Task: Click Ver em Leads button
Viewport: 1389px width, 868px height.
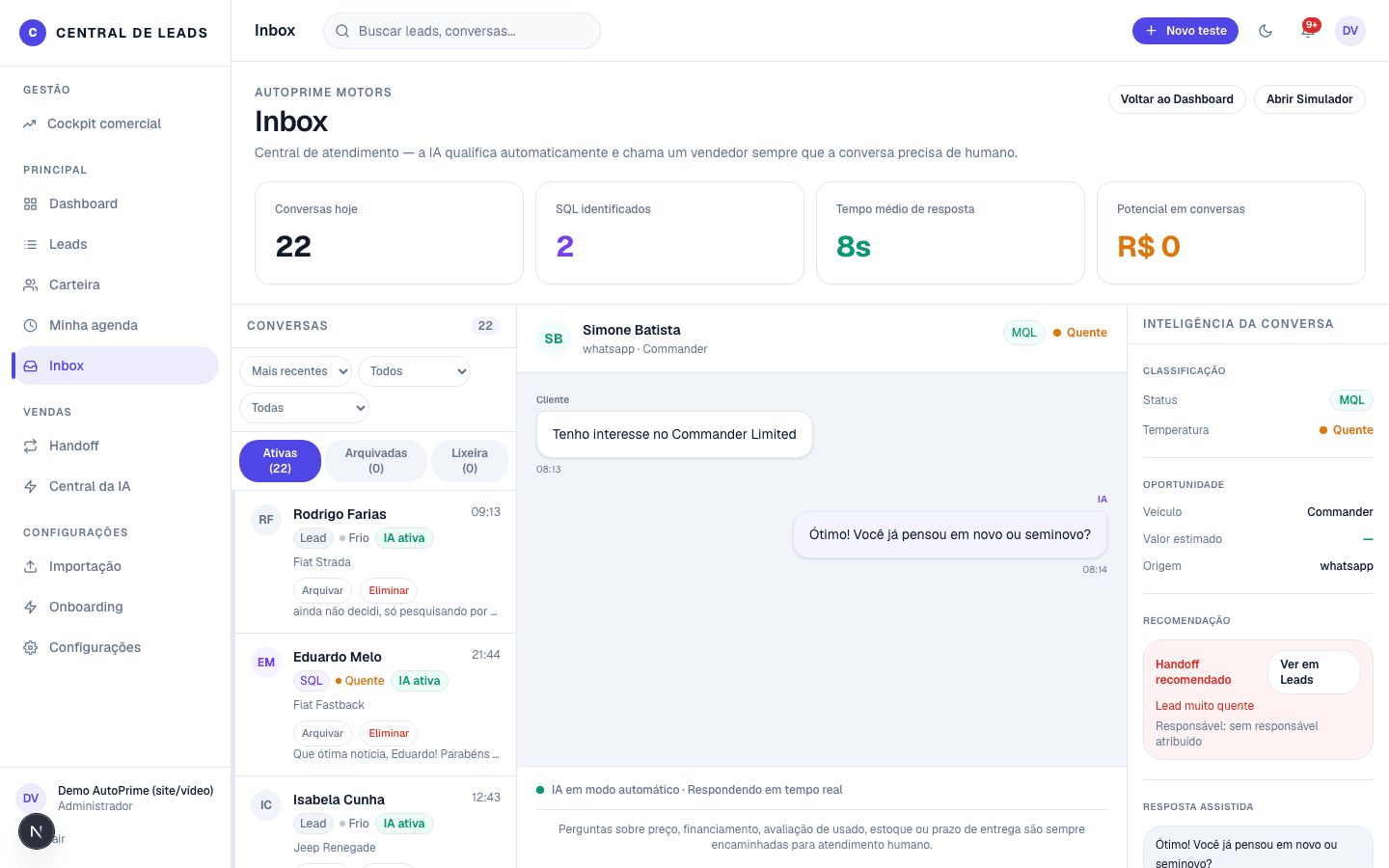Action: (1314, 672)
